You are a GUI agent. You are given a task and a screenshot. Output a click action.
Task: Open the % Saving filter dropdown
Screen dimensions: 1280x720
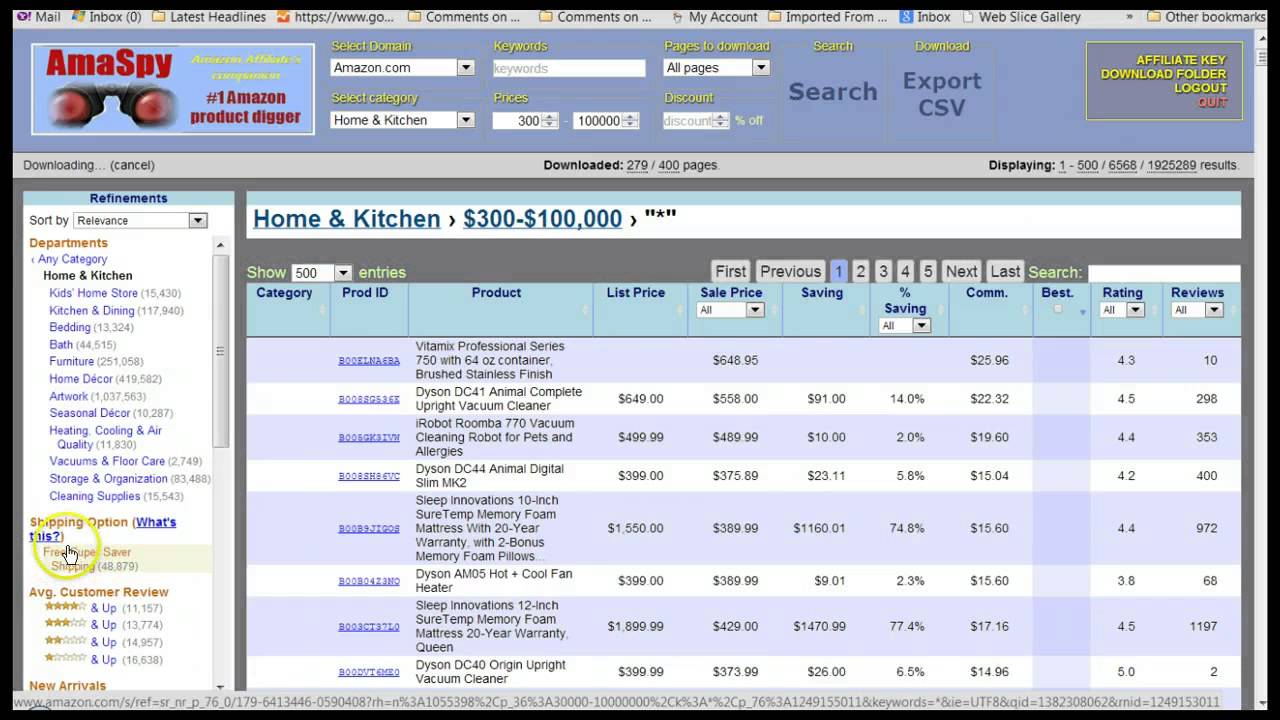[905, 326]
